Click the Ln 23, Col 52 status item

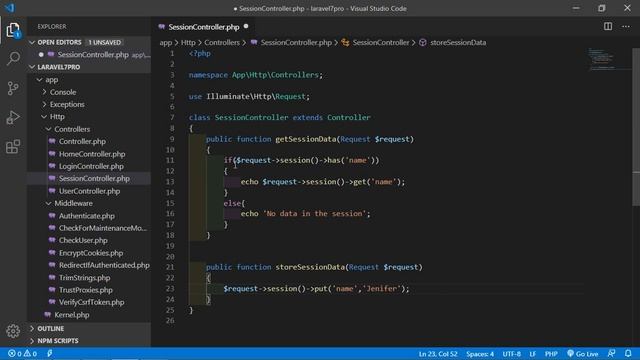click(x=438, y=353)
